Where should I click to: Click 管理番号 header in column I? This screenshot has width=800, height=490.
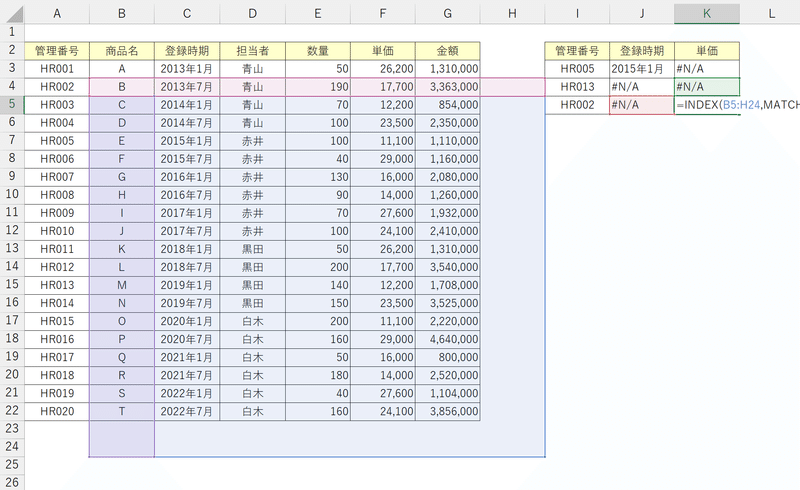point(577,51)
